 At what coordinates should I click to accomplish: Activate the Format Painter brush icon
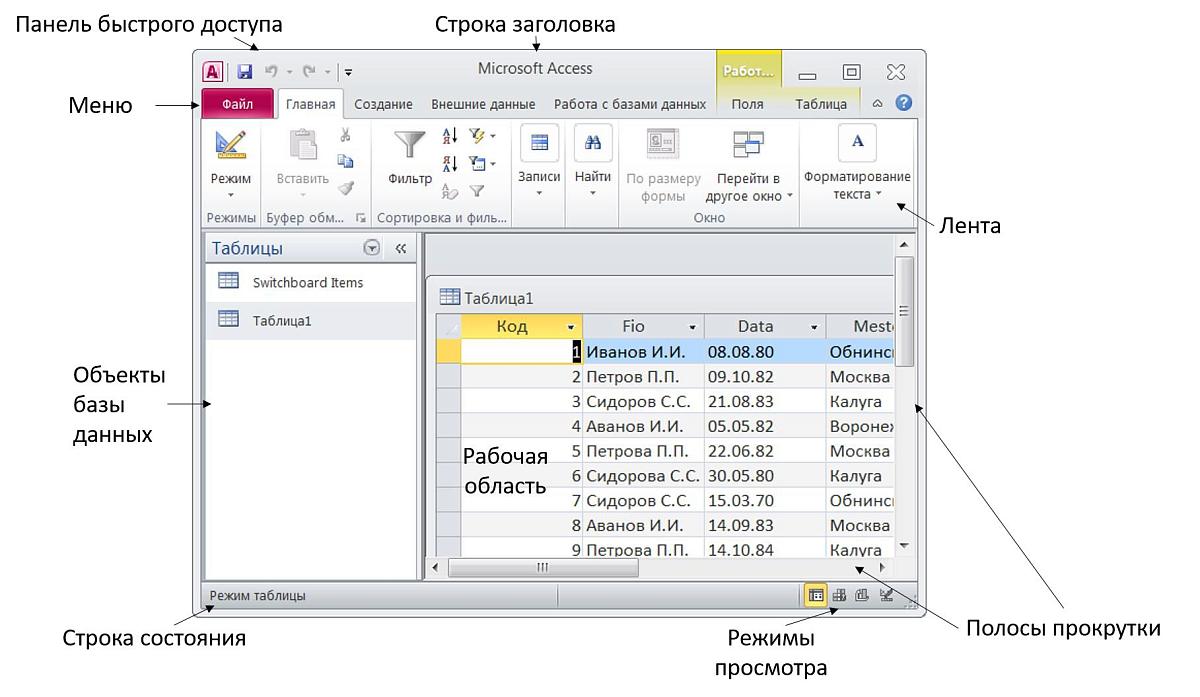[x=345, y=187]
